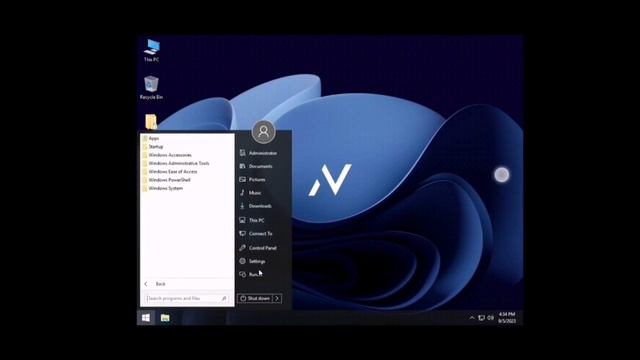Click the Documents icon in Start menu
The image size is (640, 360).
pyautogui.click(x=242, y=166)
